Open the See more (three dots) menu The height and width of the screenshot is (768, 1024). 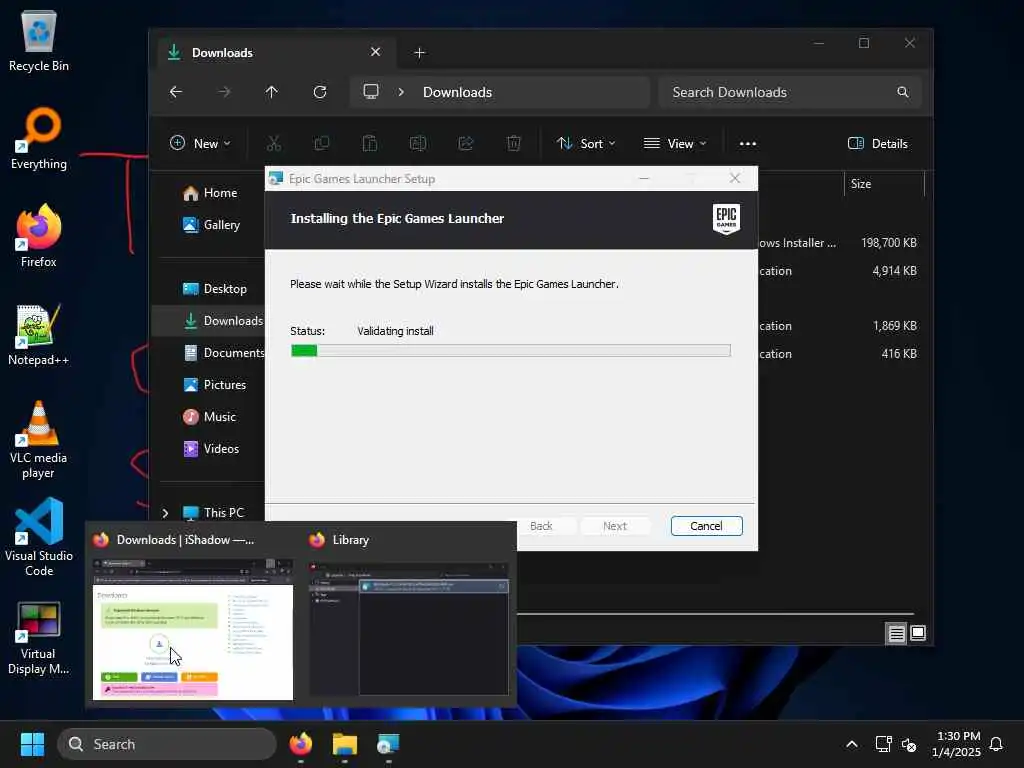click(748, 144)
